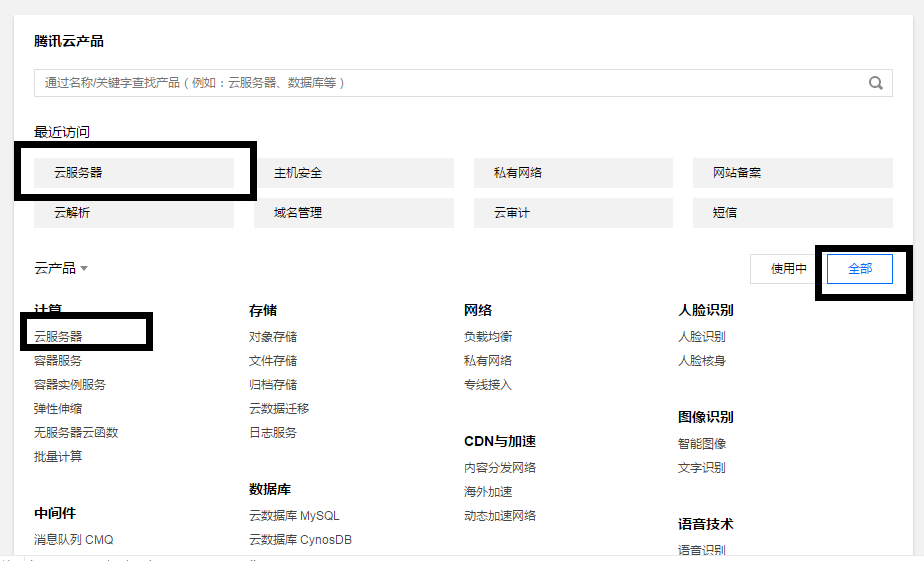Screen dimensions: 924x561
Task: Click the 语音技术 category heading
Action: (x=705, y=524)
